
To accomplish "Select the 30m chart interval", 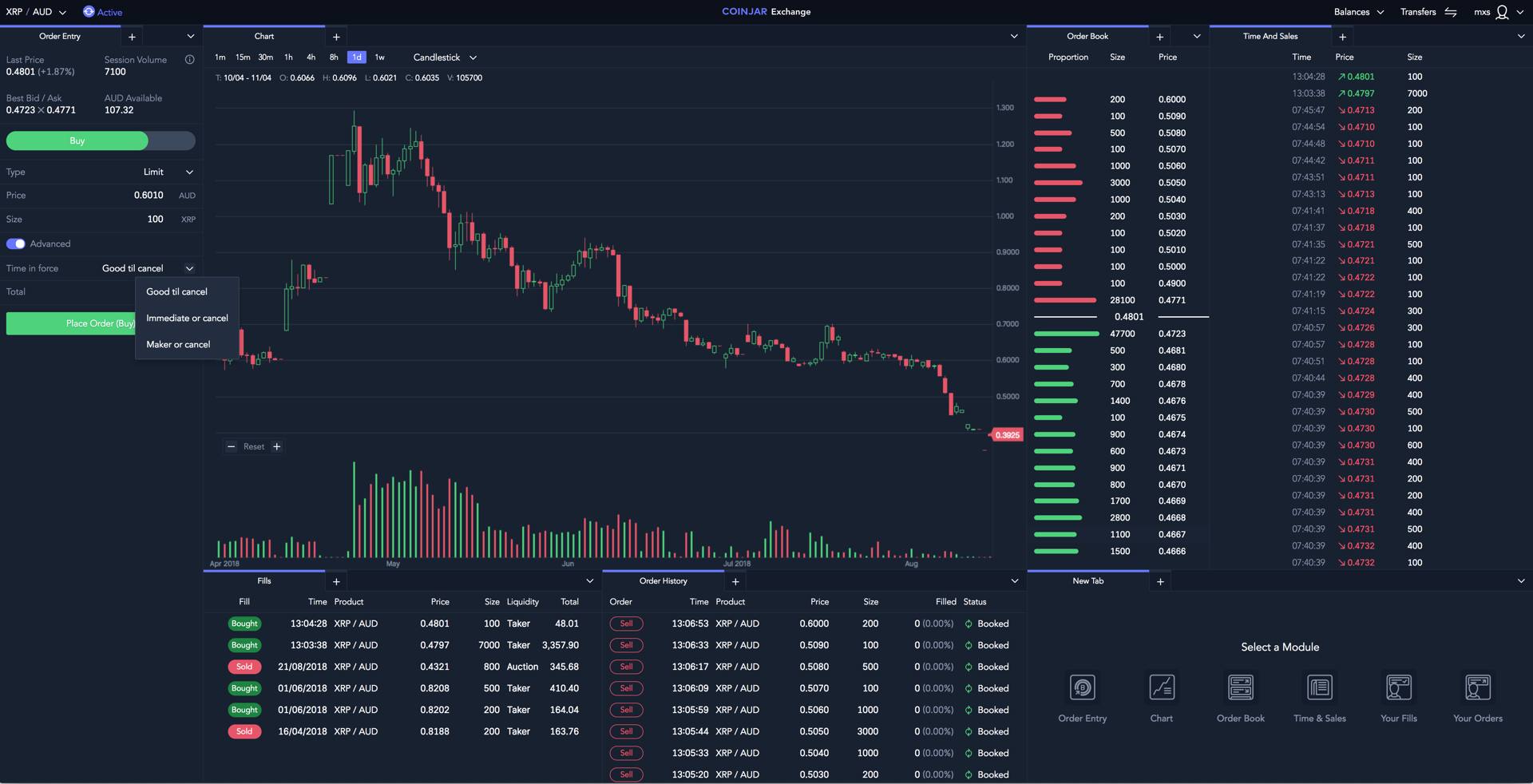I will [266, 57].
